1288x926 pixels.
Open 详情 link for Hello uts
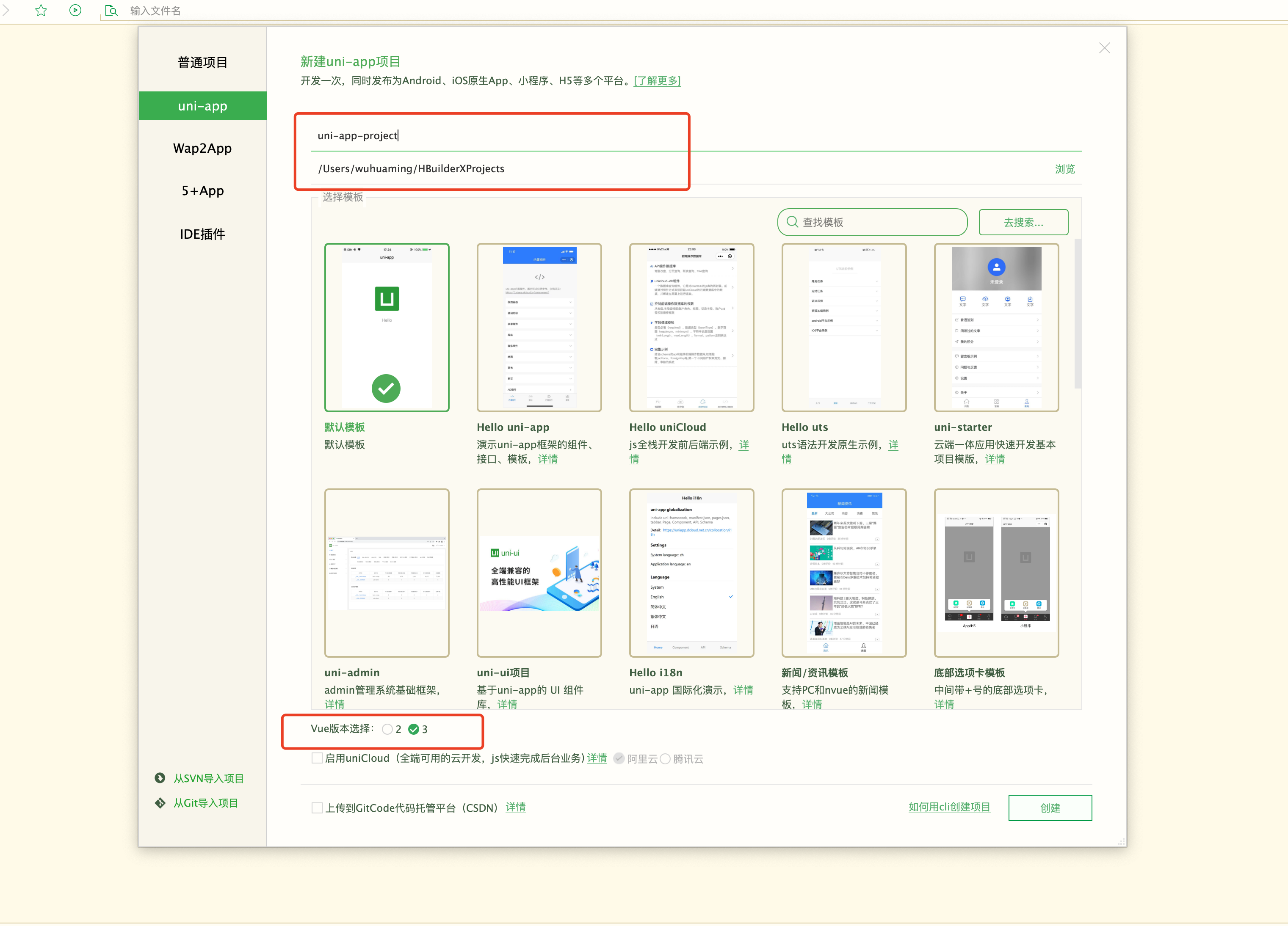(x=893, y=445)
